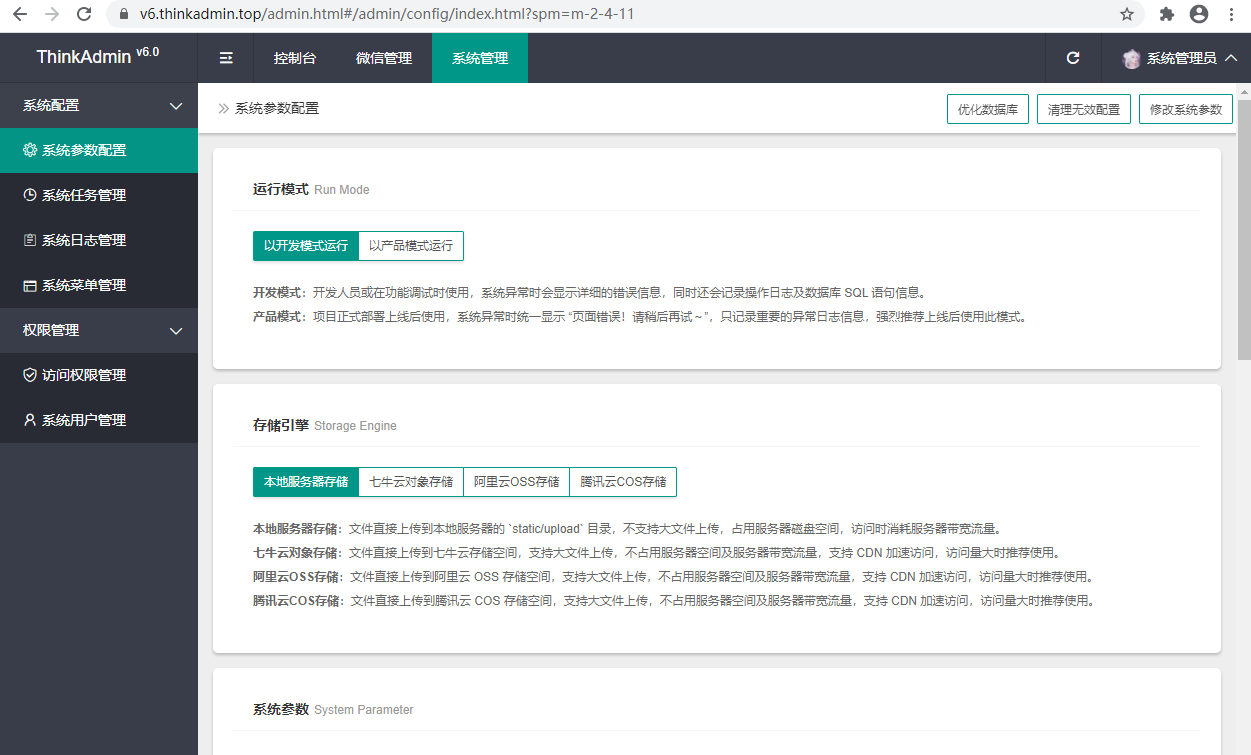
Task: Select the 系统用户管理 person icon
Action: point(32,419)
